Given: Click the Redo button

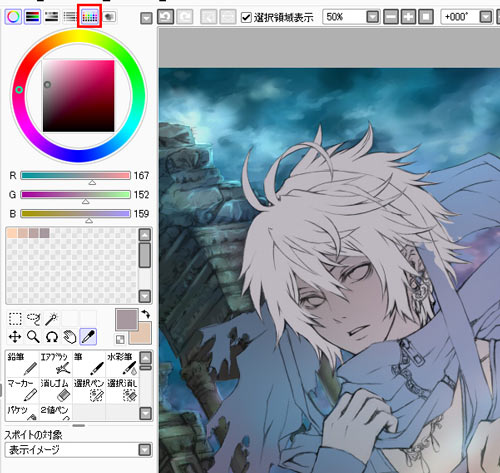Looking at the screenshot, I should tap(185, 17).
